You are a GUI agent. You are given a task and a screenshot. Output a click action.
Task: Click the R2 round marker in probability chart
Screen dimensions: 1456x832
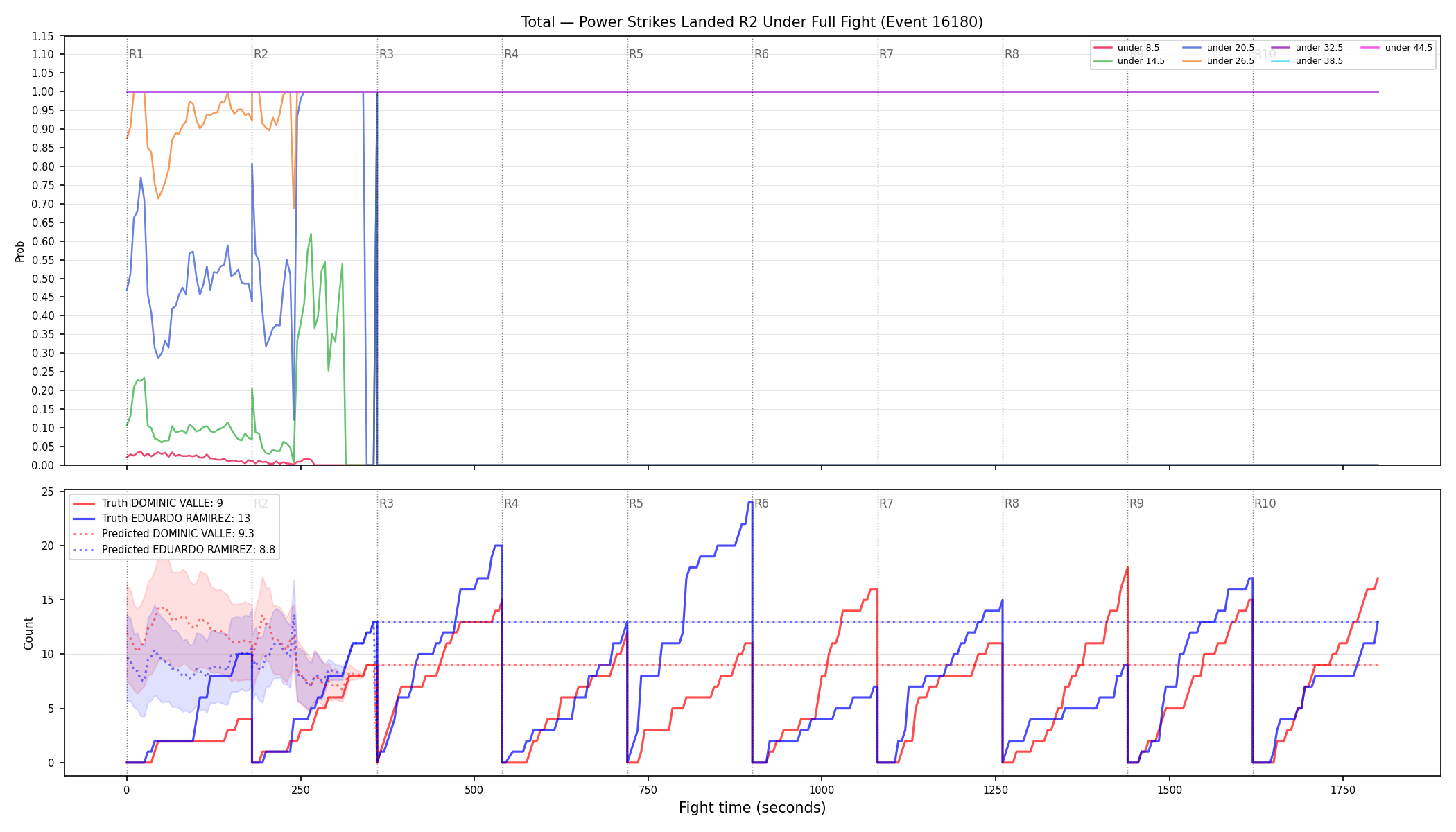coord(261,54)
